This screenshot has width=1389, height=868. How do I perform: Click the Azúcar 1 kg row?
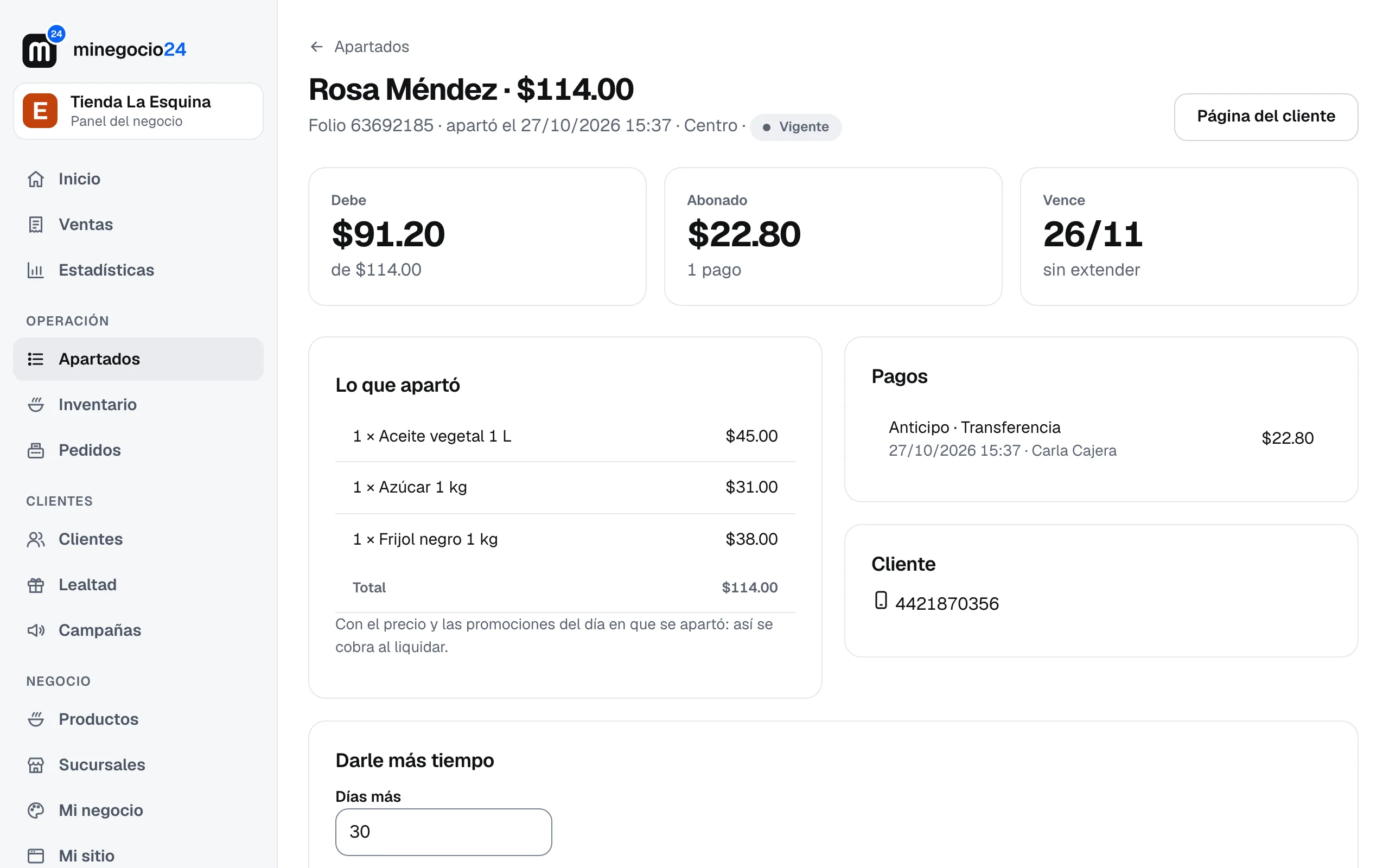pos(565,487)
